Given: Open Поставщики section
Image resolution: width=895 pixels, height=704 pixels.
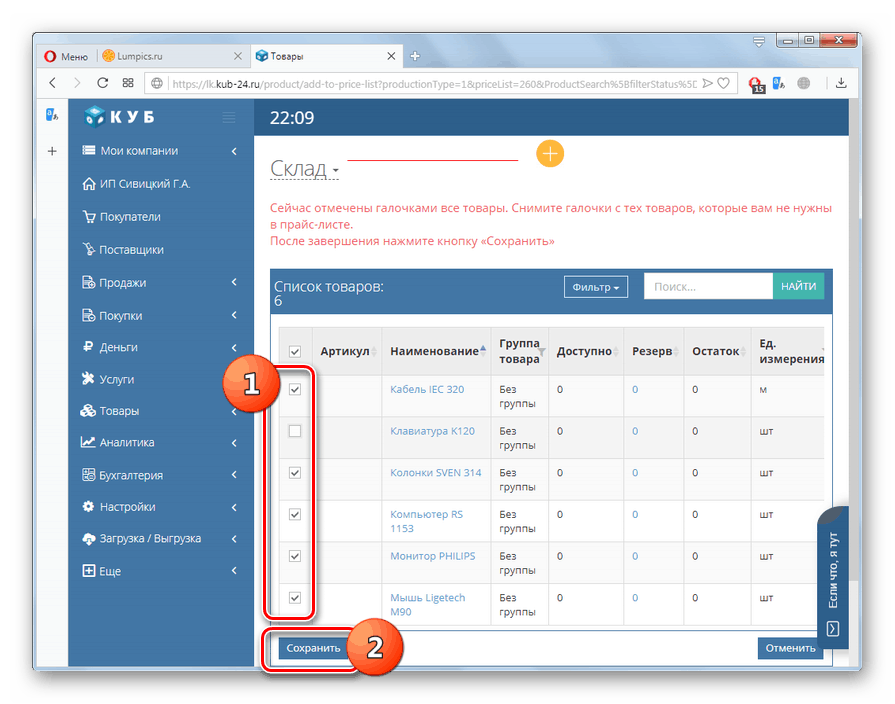Looking at the screenshot, I should pyautogui.click(x=123, y=250).
